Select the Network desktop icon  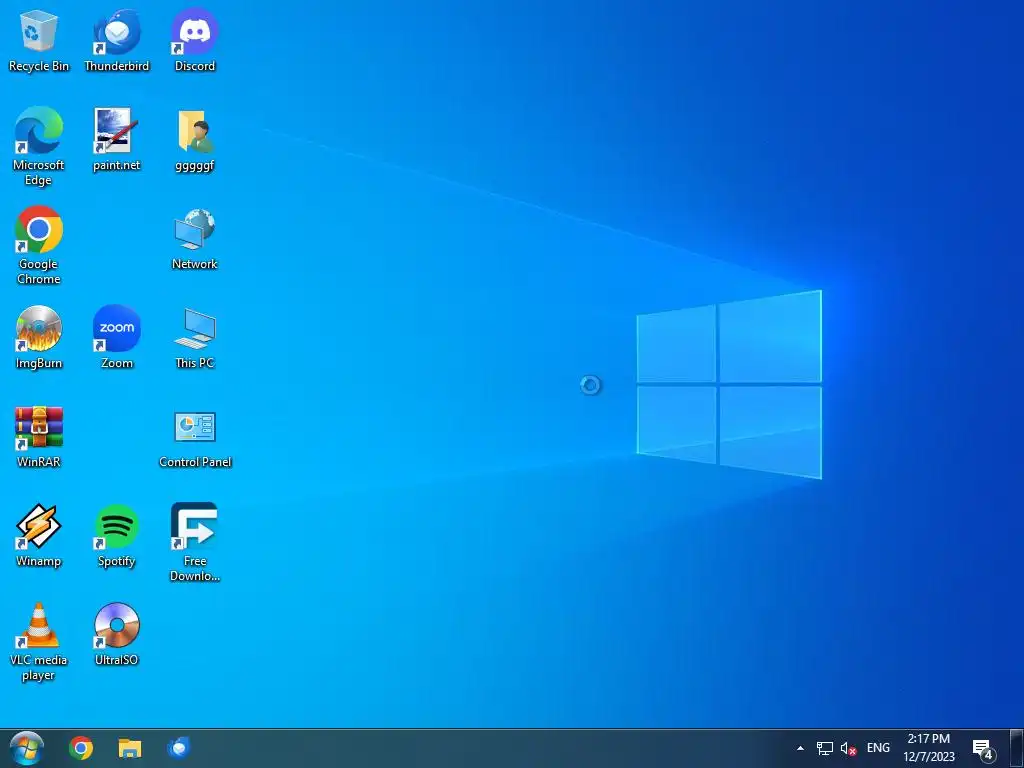pyautogui.click(x=195, y=239)
